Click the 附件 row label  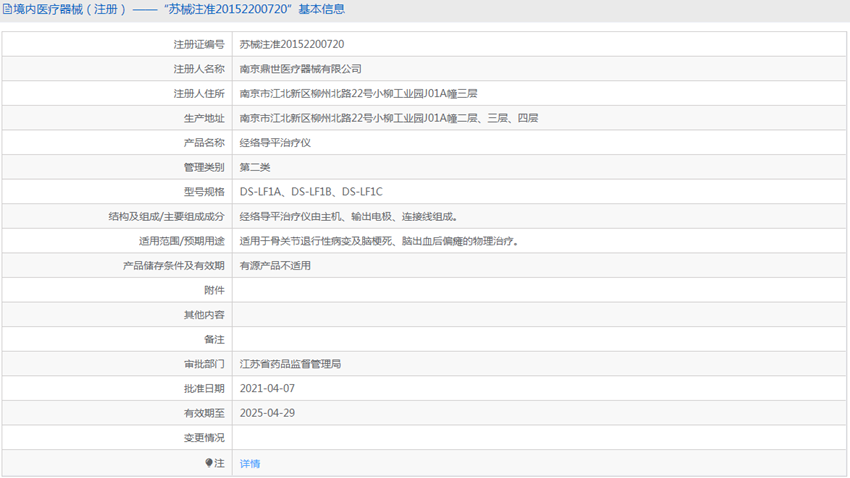click(x=214, y=290)
